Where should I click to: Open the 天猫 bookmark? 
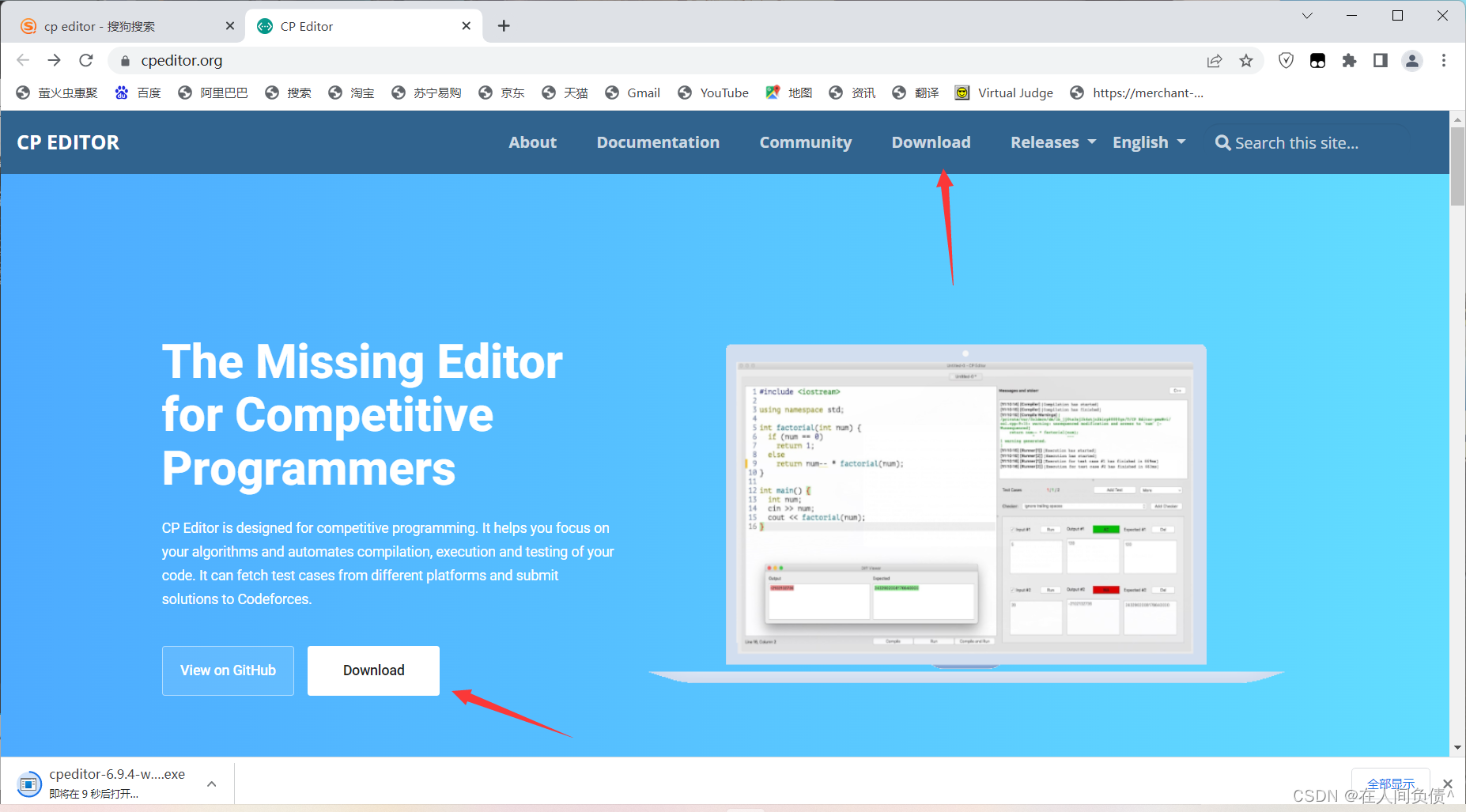click(565, 93)
